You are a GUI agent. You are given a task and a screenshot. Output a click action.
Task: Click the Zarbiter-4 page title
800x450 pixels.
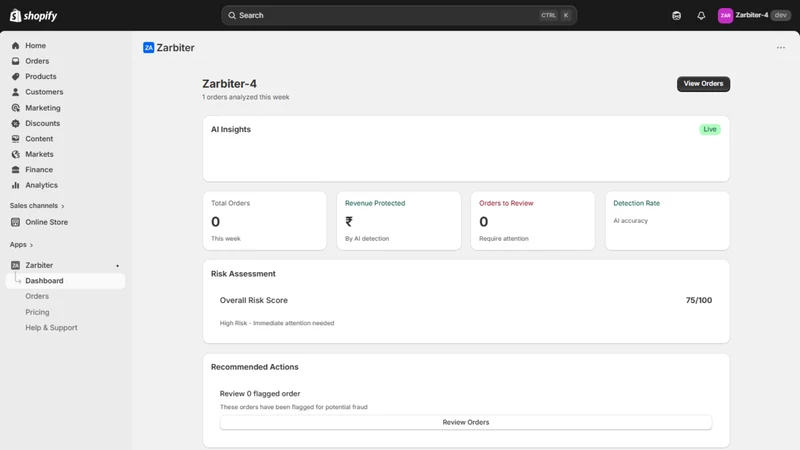(229, 84)
